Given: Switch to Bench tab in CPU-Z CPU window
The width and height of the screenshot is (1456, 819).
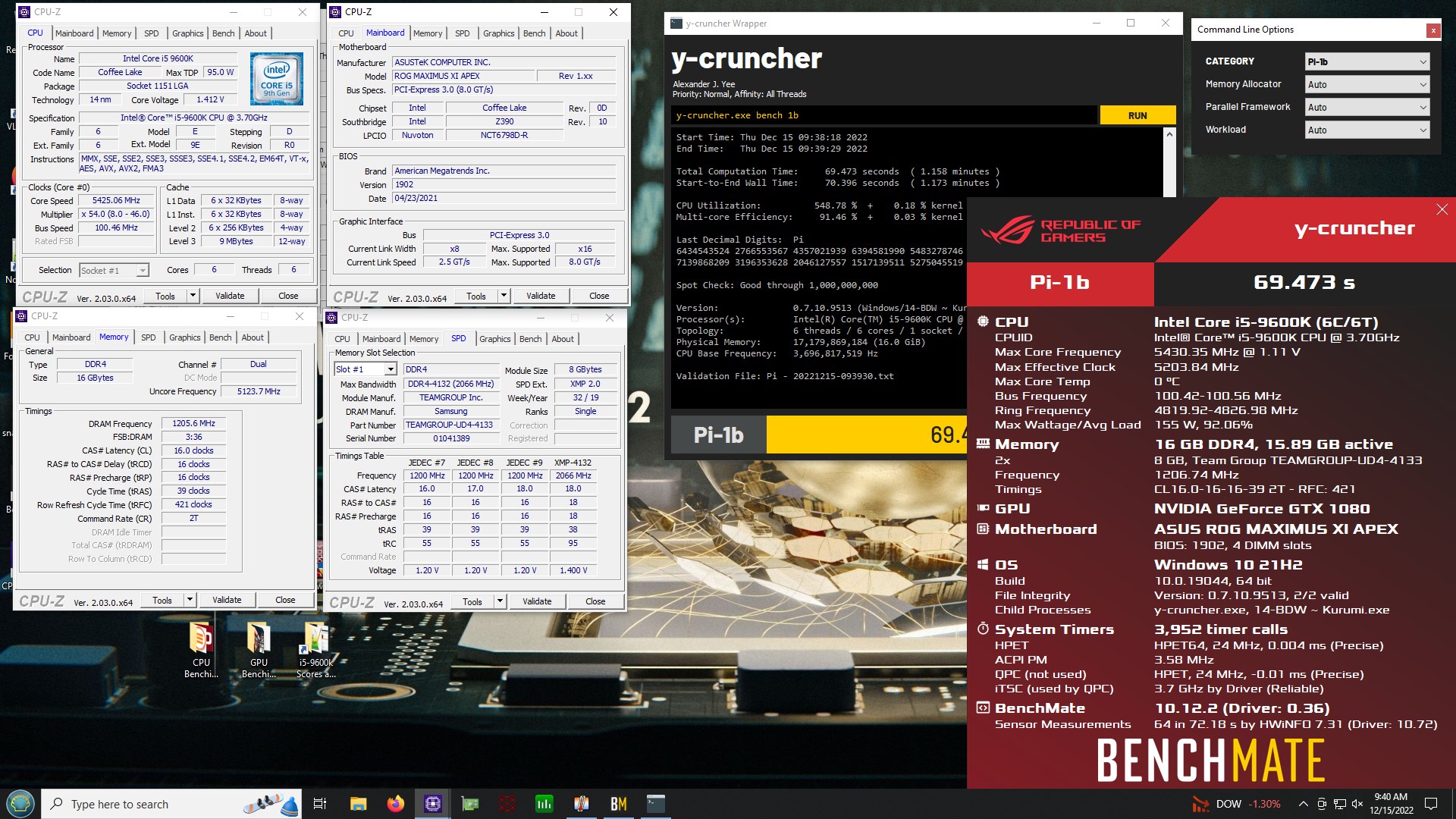Looking at the screenshot, I should pos(223,33).
